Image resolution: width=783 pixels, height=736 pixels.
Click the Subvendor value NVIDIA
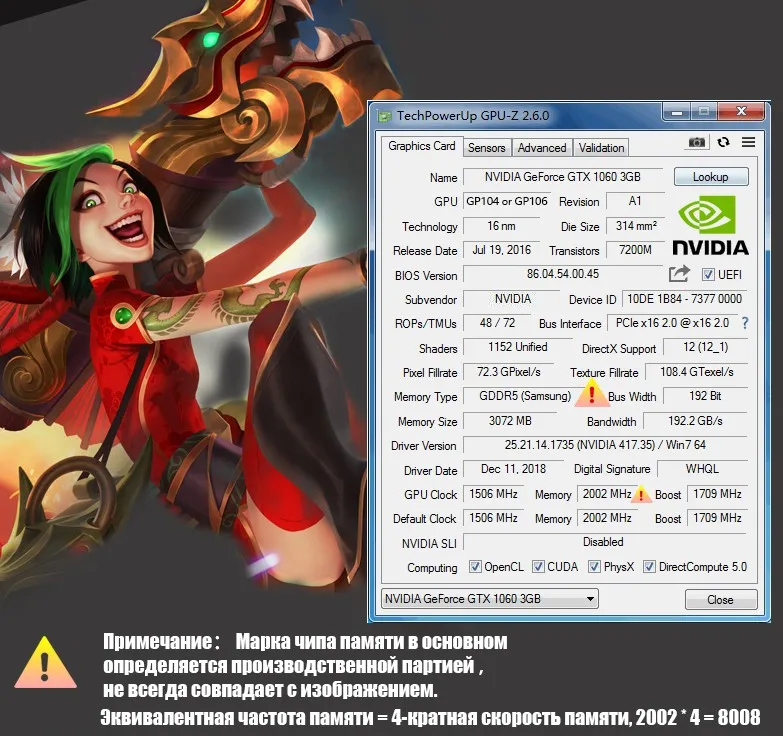513,299
